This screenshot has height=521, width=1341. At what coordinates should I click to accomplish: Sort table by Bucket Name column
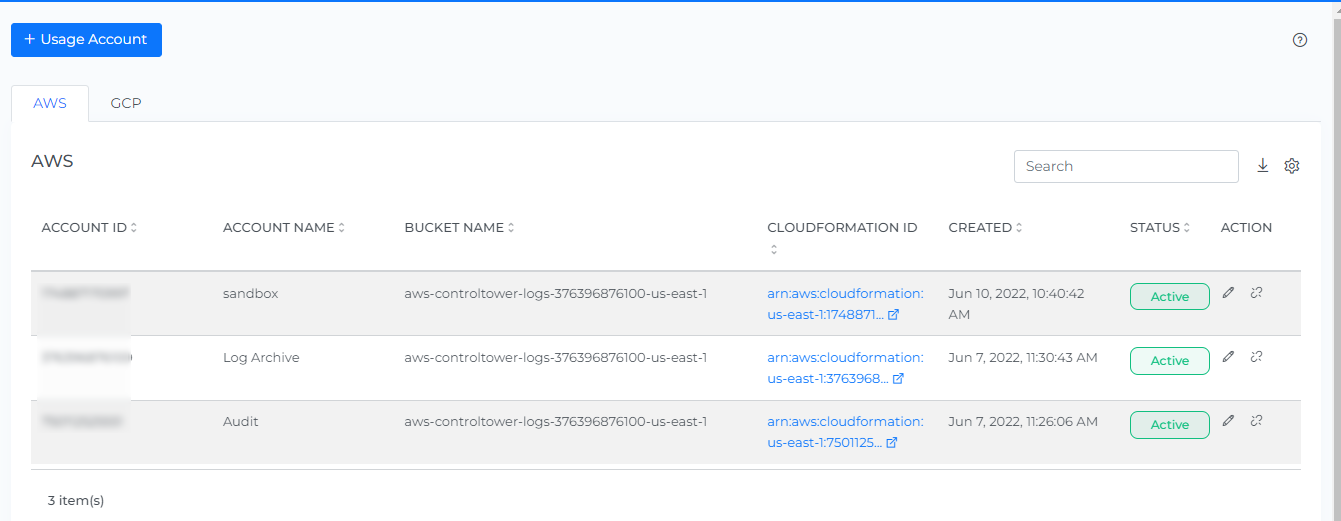click(511, 228)
